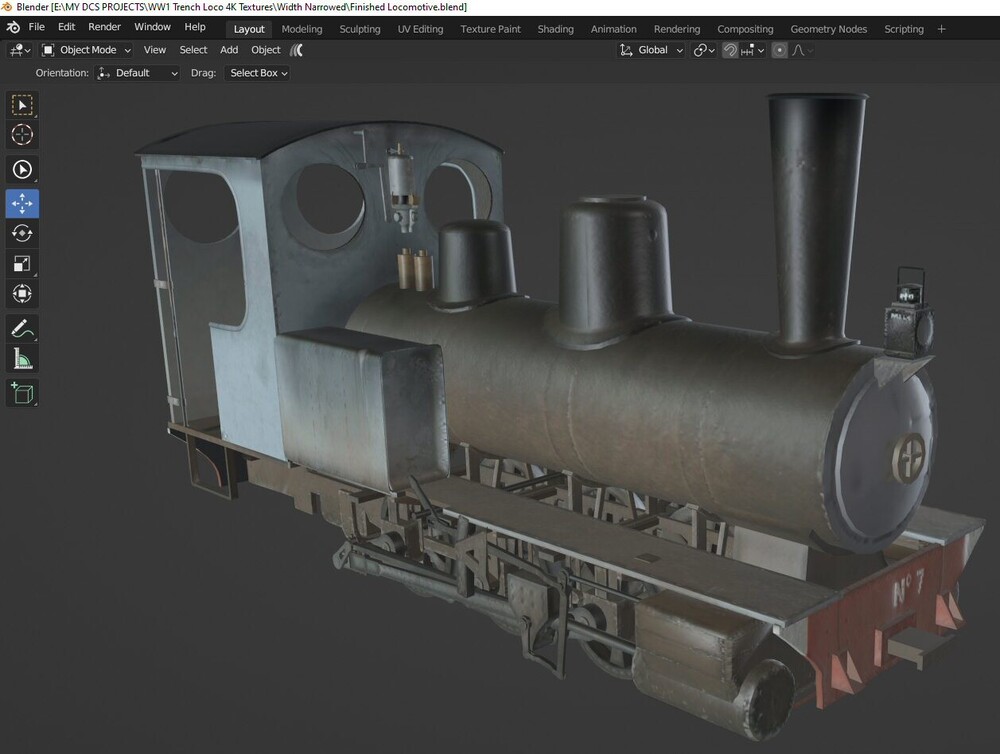Toggle Snap magnet on or off
Image resolution: width=1000 pixels, height=754 pixels.
point(730,50)
